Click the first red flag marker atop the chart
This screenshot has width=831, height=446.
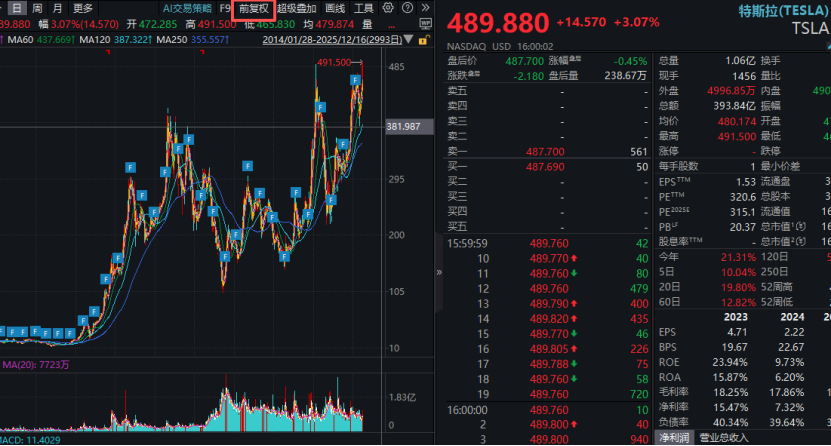[x=108, y=52]
